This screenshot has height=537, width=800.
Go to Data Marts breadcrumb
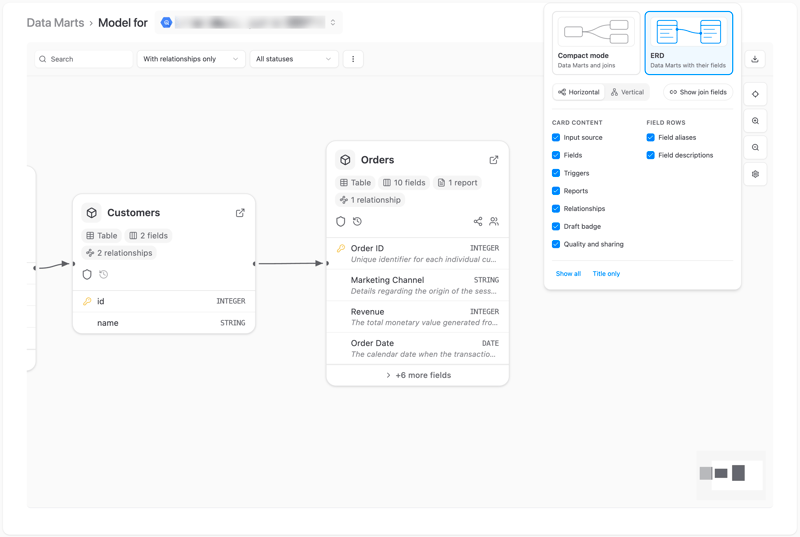coord(55,23)
